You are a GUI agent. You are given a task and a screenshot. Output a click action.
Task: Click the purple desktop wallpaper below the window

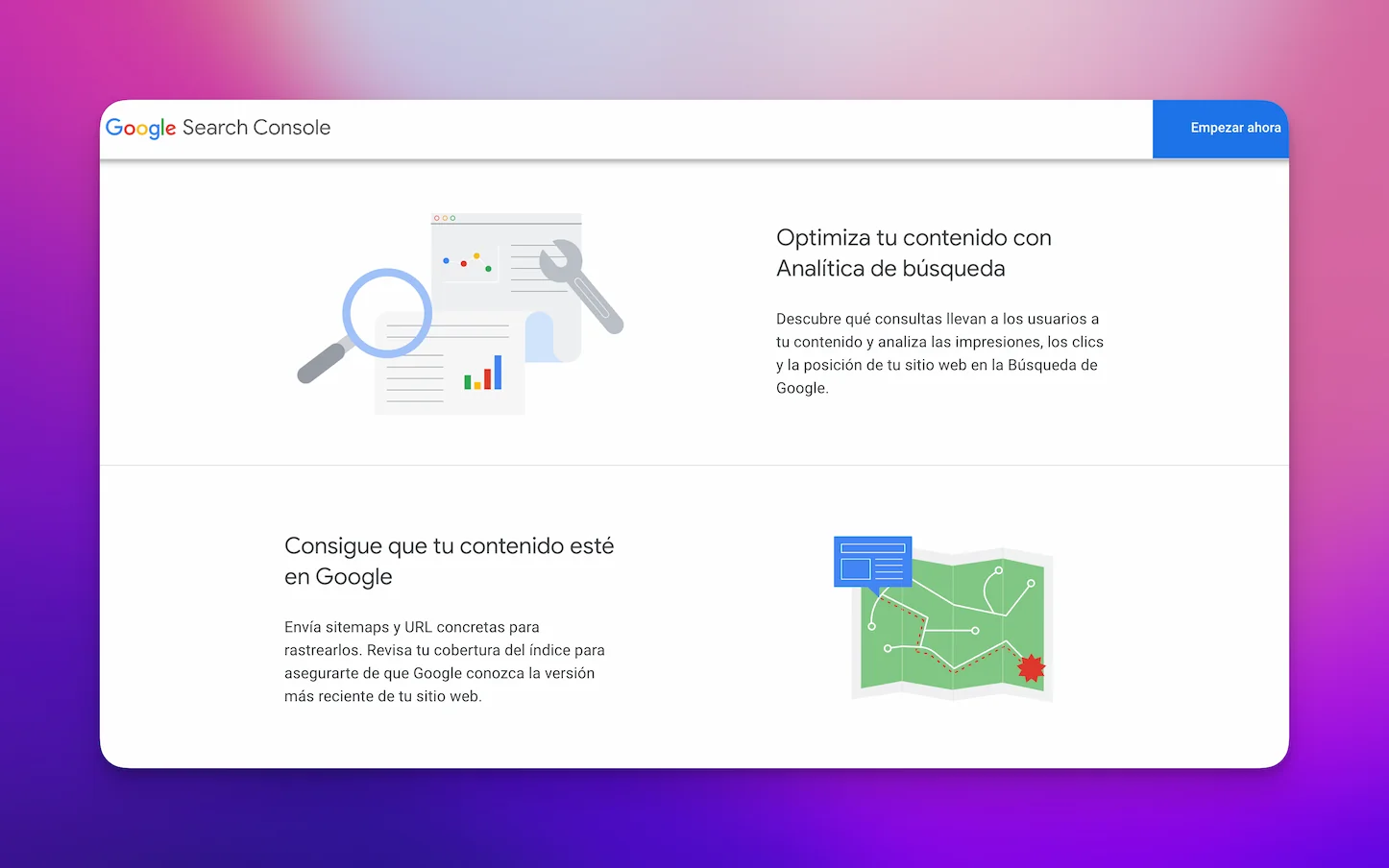694,821
